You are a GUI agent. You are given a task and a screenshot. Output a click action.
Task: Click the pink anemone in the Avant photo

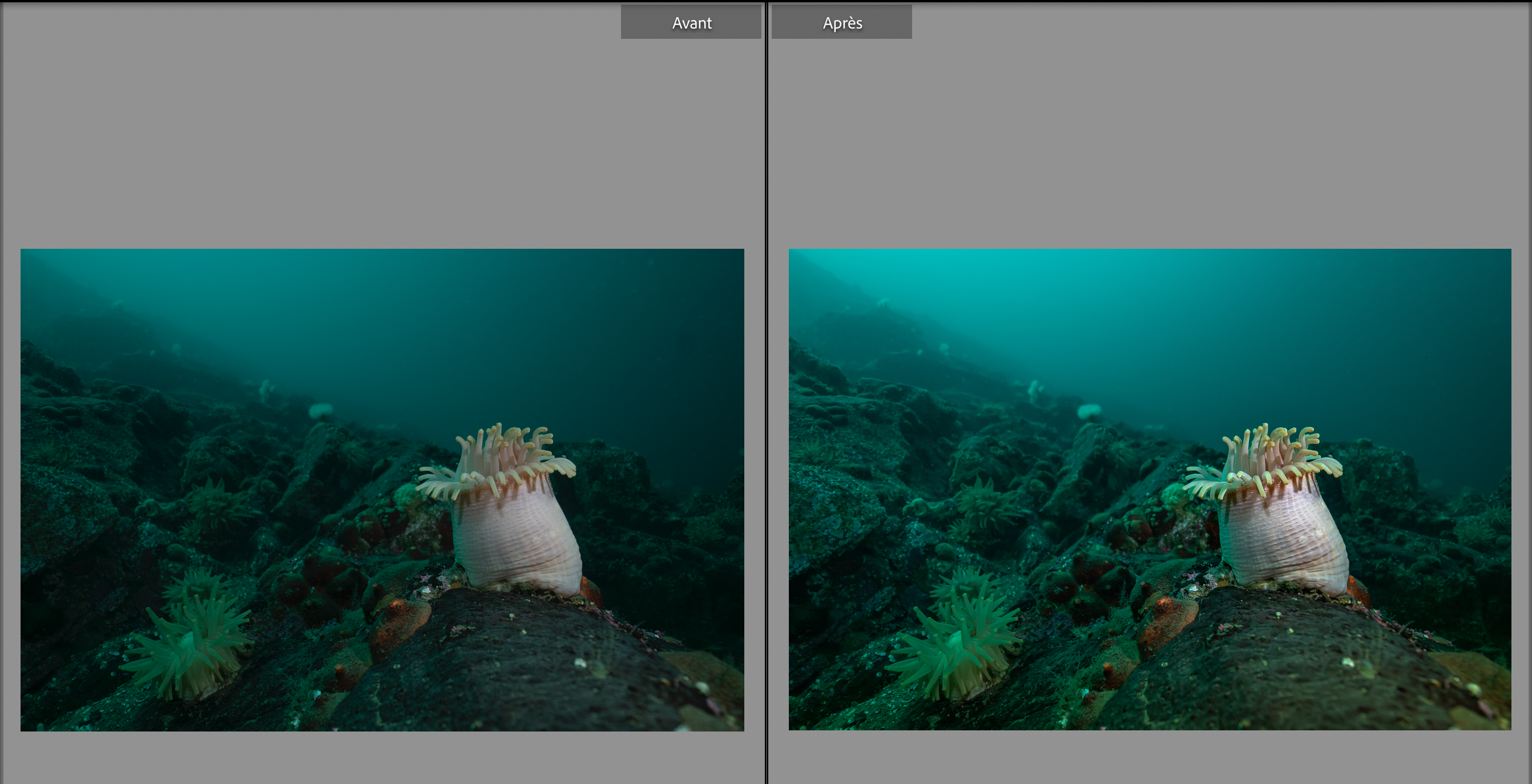[516, 538]
